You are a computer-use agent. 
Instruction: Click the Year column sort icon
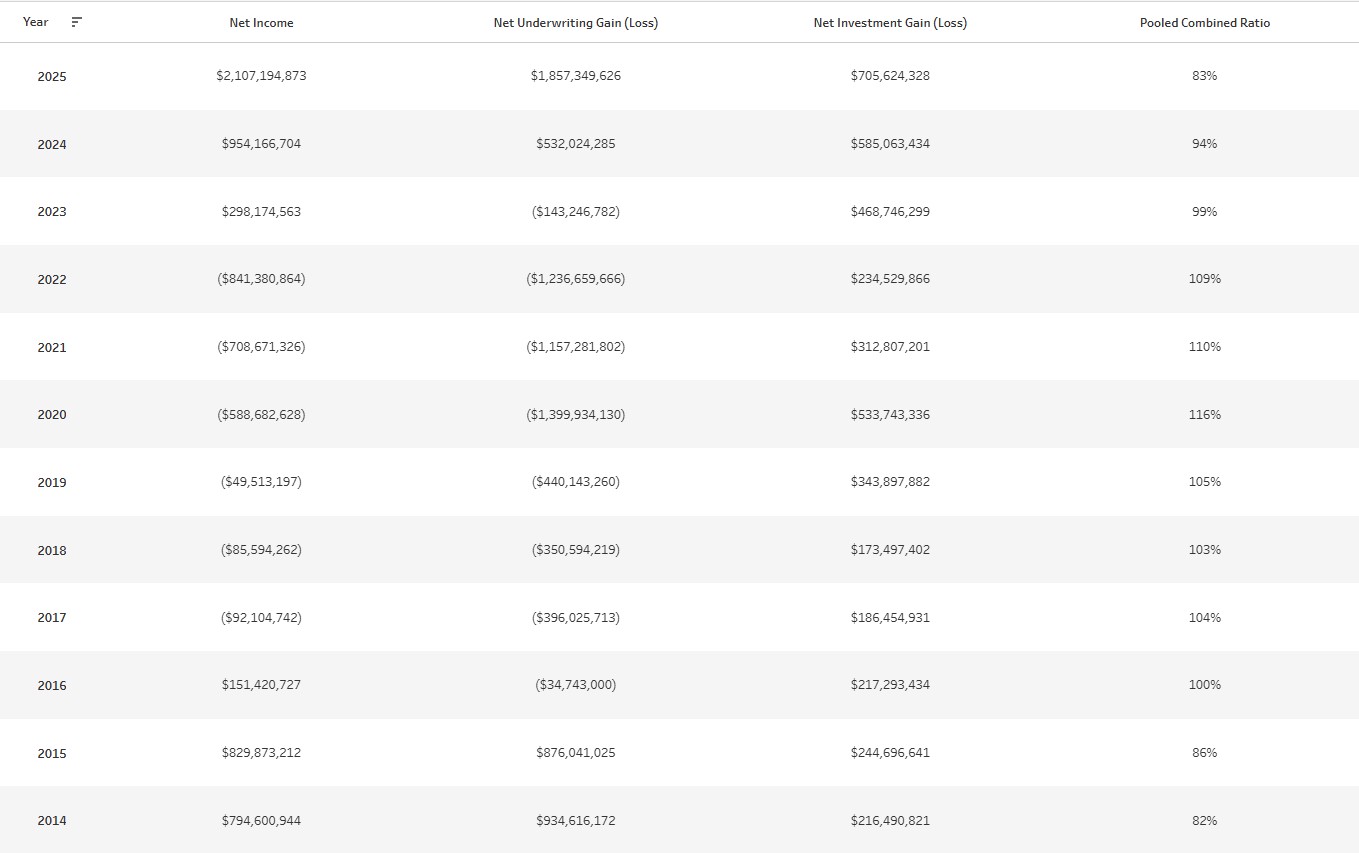[77, 22]
